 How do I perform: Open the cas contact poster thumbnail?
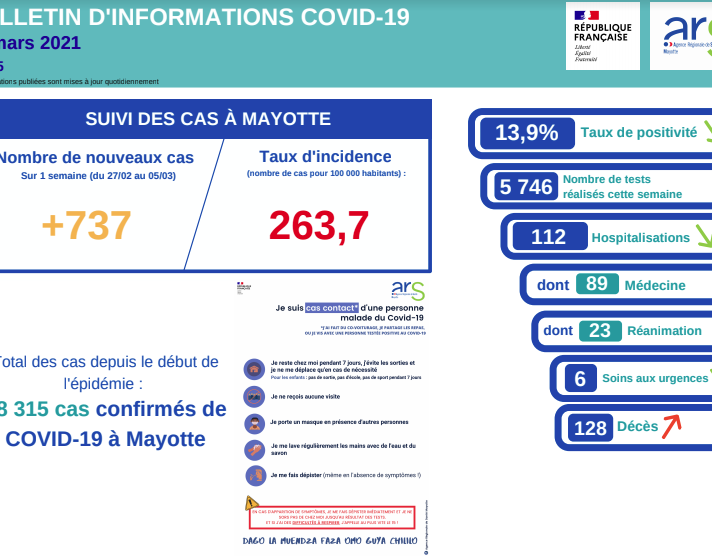332,418
